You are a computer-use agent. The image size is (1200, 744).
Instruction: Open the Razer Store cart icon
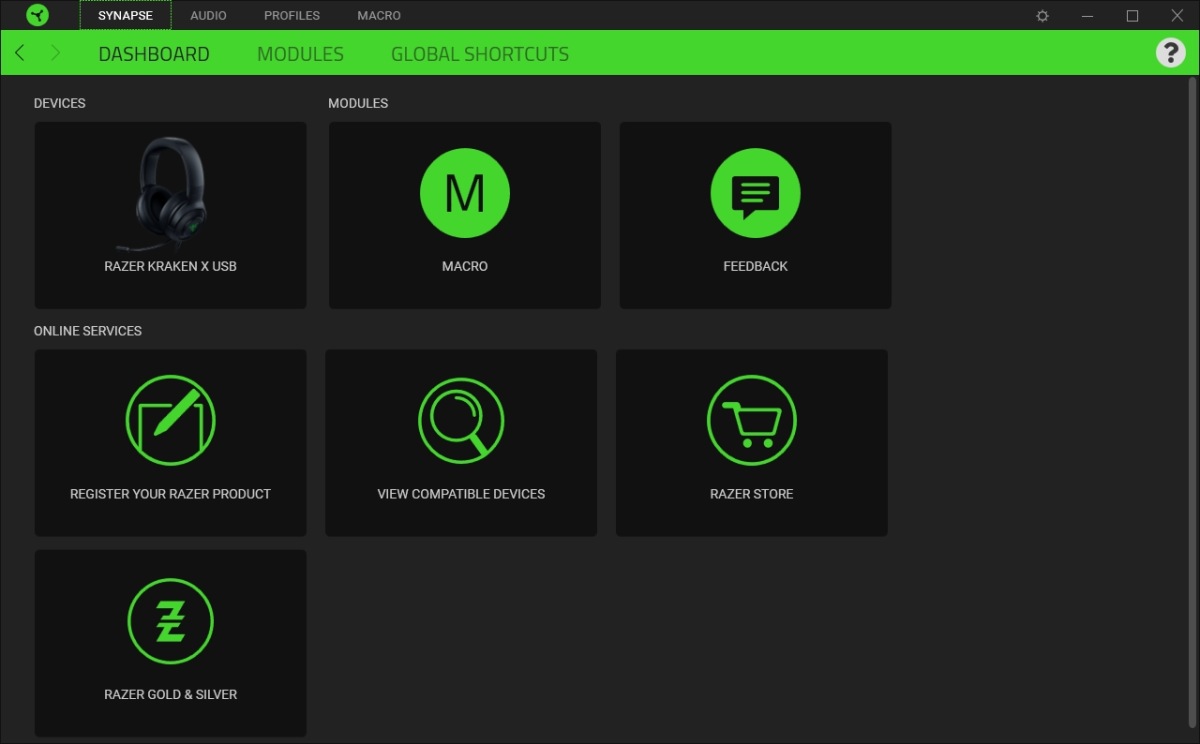coord(752,420)
